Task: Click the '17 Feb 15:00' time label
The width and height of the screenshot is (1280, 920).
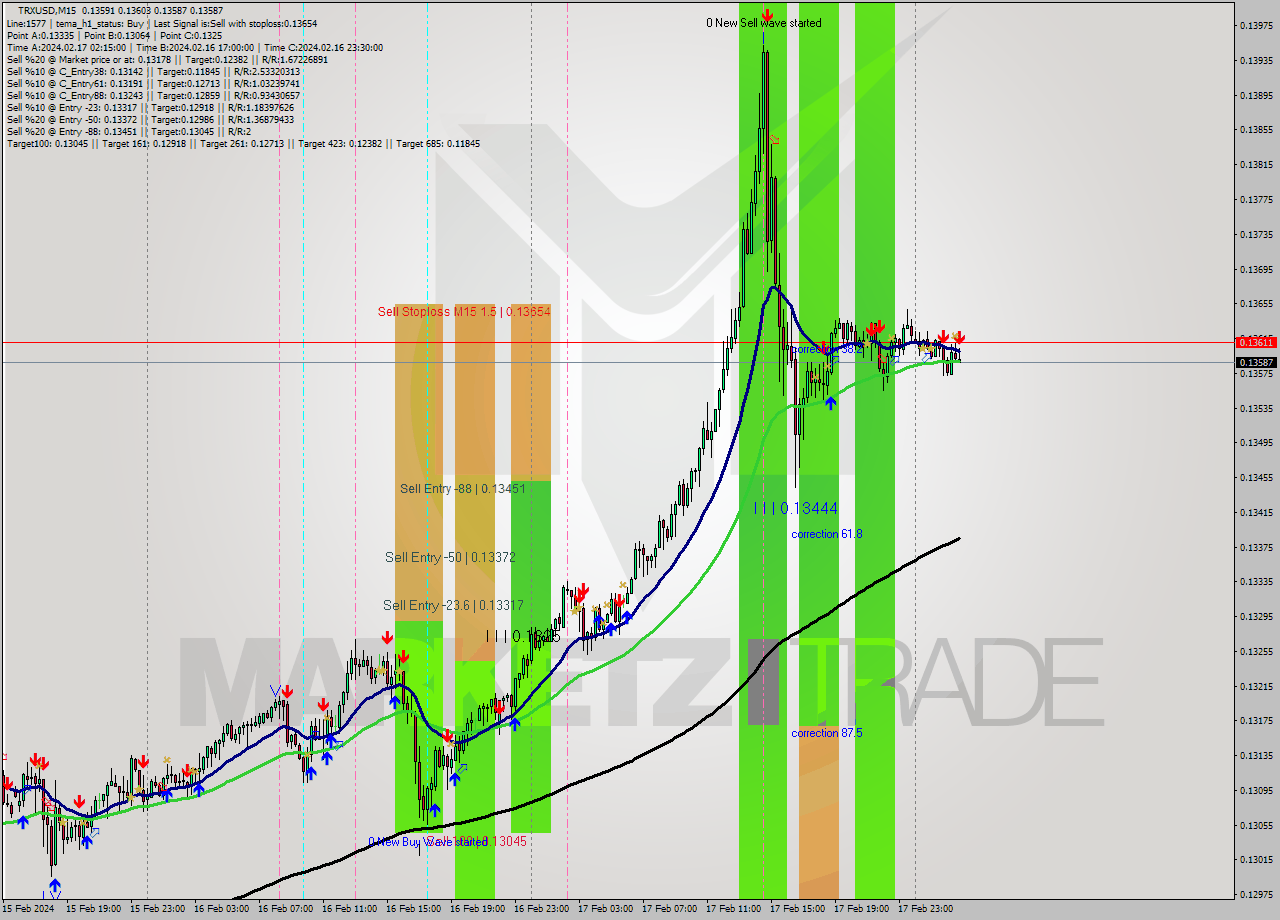Action: (x=797, y=909)
